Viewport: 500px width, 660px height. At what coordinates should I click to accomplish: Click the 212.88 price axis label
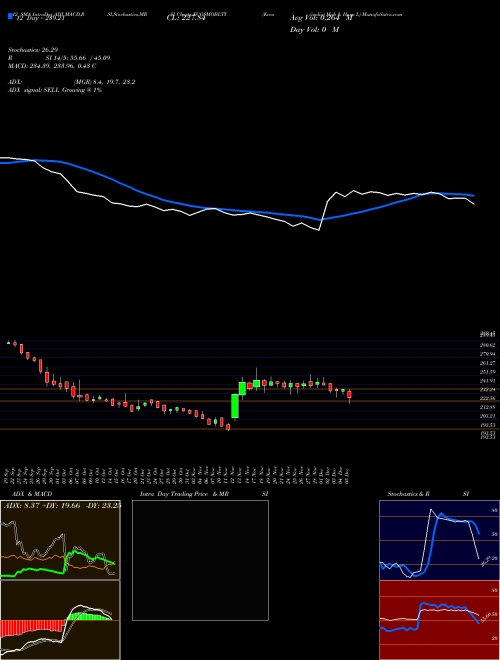[x=488, y=407]
